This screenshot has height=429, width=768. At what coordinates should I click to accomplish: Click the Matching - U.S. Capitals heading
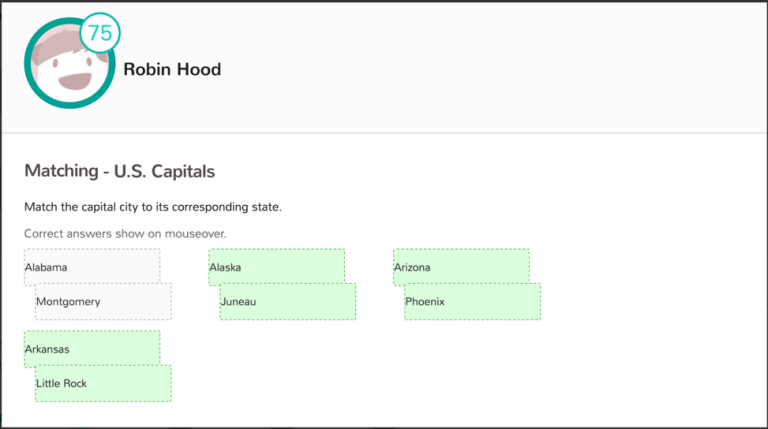click(x=120, y=171)
